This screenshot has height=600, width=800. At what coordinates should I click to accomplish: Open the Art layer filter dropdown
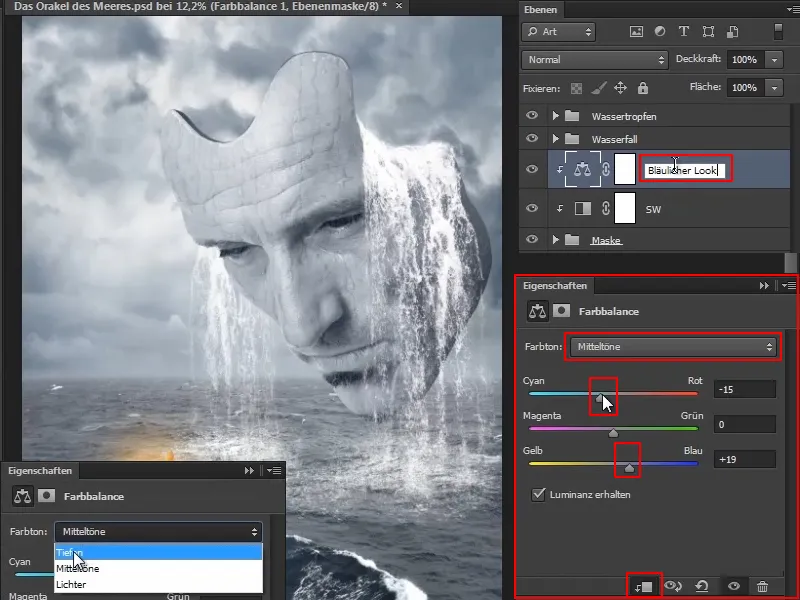559,32
